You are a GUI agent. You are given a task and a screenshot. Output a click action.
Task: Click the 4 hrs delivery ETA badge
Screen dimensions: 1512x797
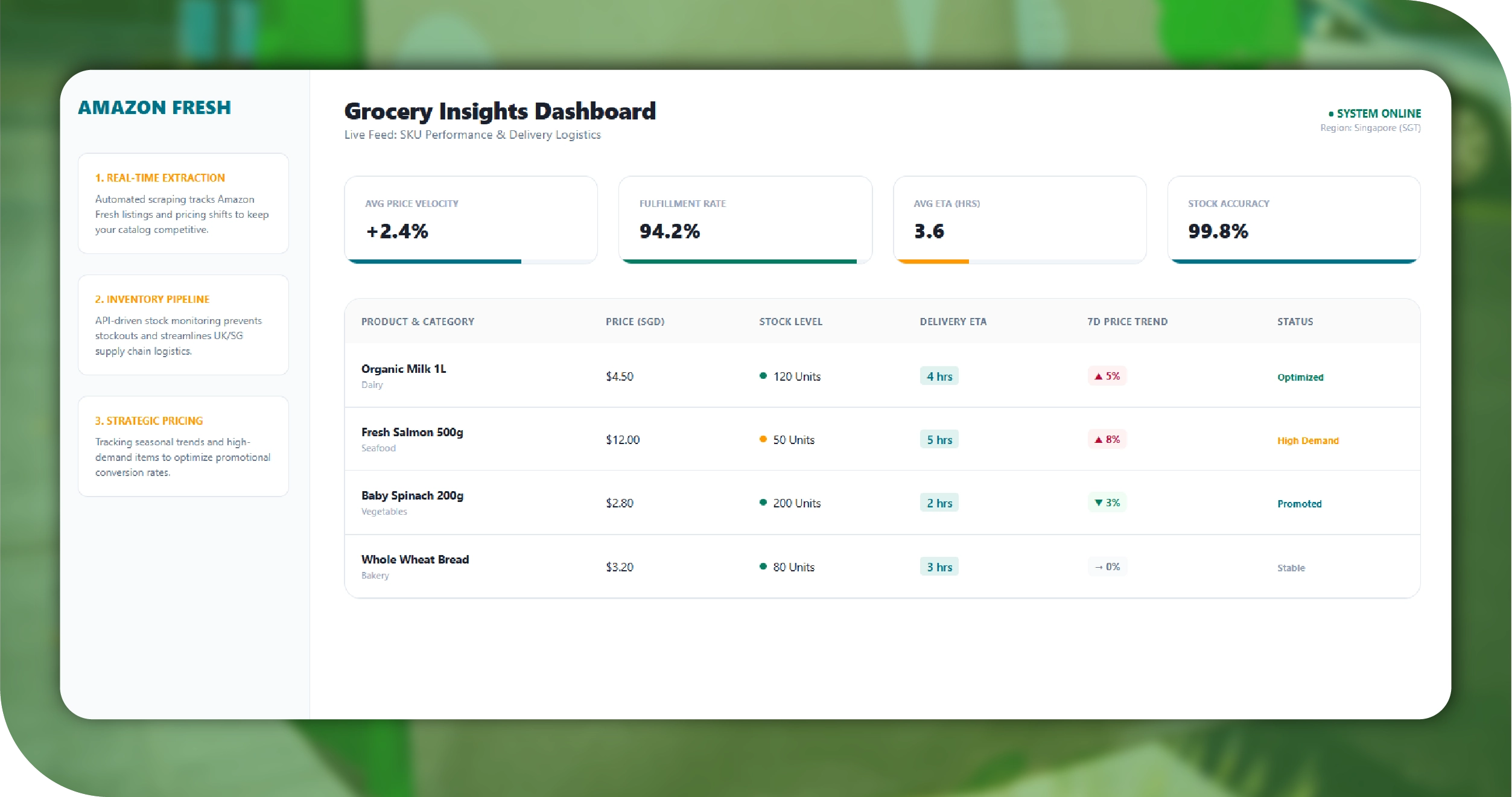coord(939,376)
